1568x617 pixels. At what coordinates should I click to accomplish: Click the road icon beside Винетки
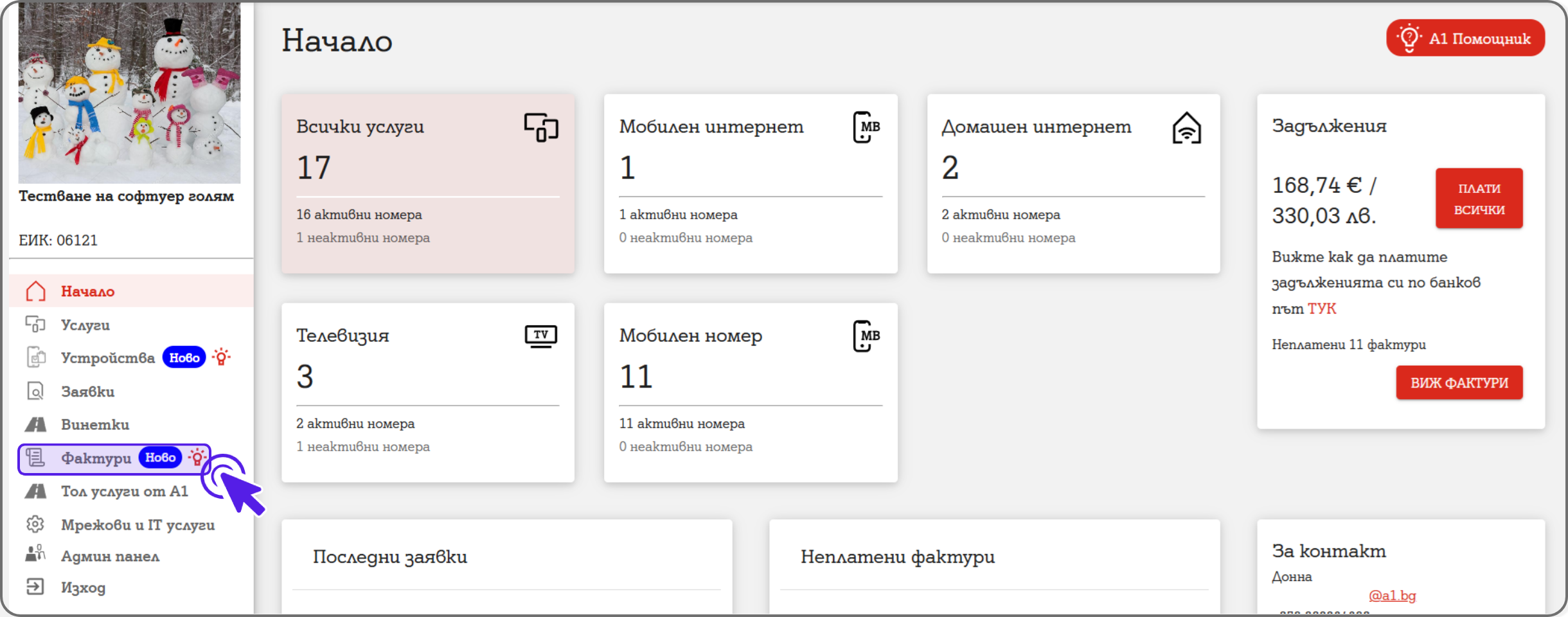tap(35, 424)
